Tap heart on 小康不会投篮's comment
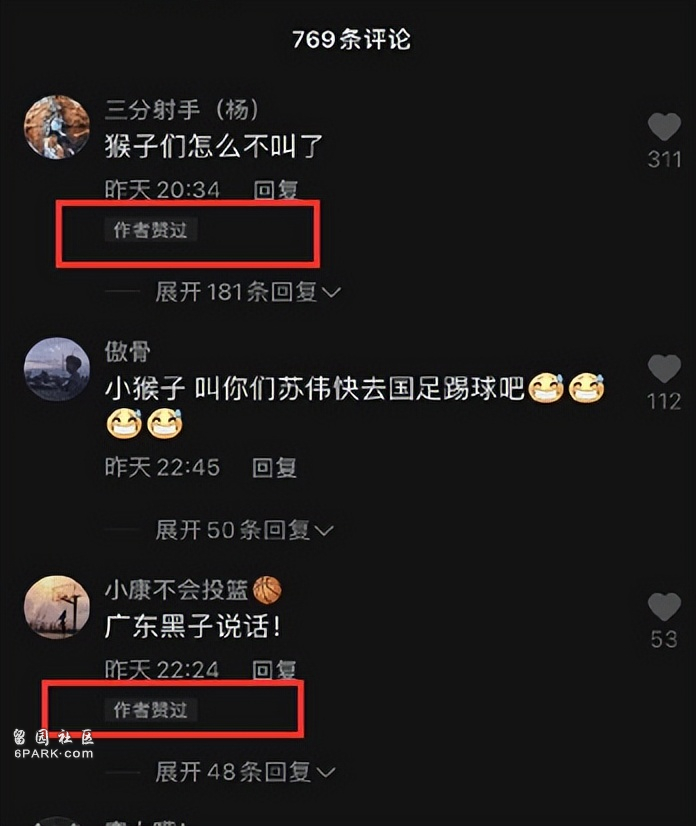The height and width of the screenshot is (826, 696). pyautogui.click(x=664, y=606)
